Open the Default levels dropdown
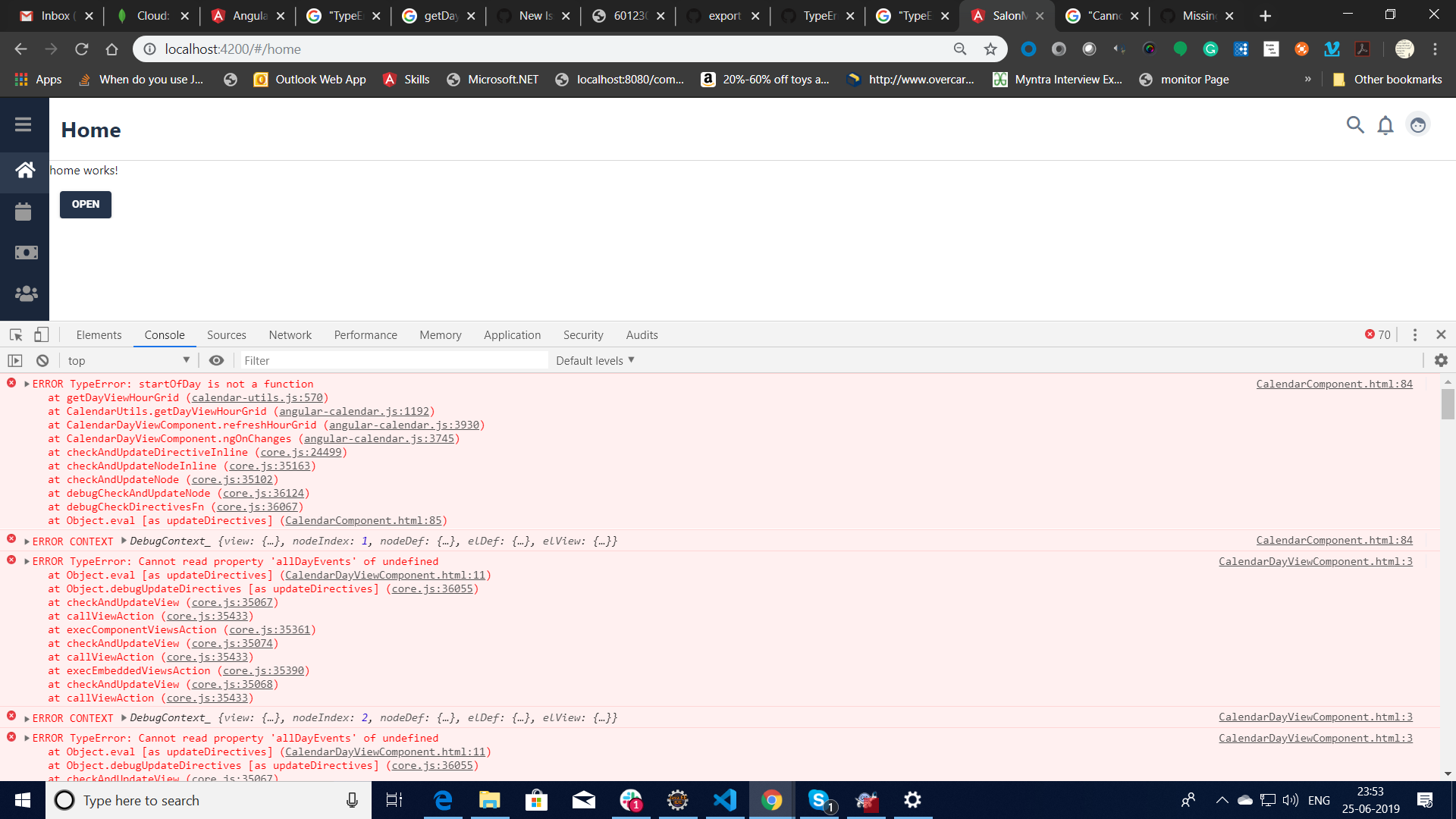The image size is (1456, 819). coord(595,361)
